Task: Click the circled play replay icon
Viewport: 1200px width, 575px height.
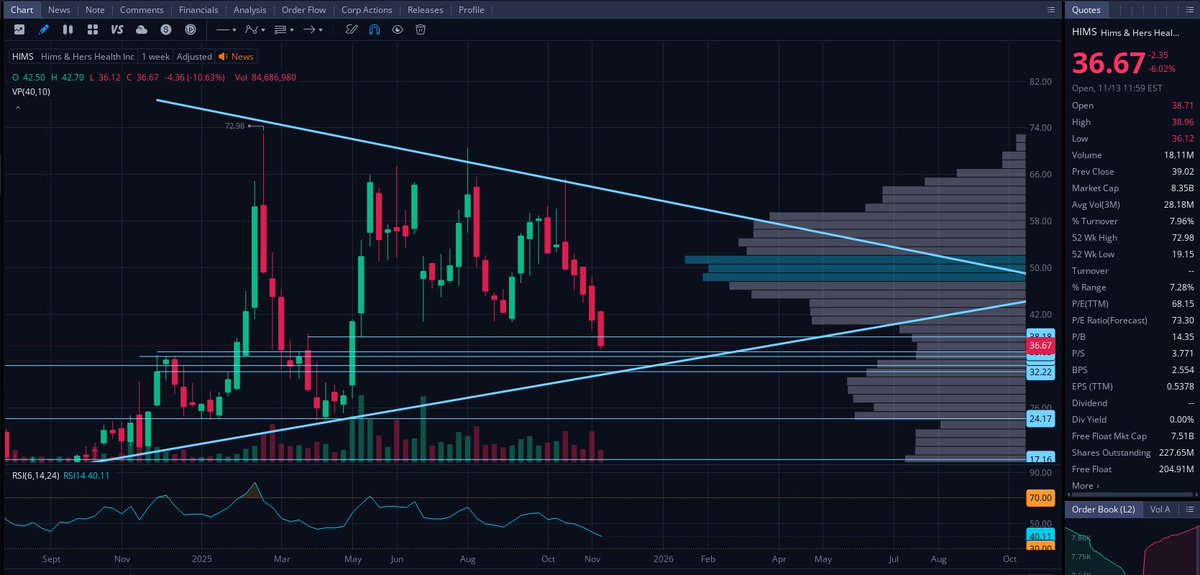Action: click(190, 29)
